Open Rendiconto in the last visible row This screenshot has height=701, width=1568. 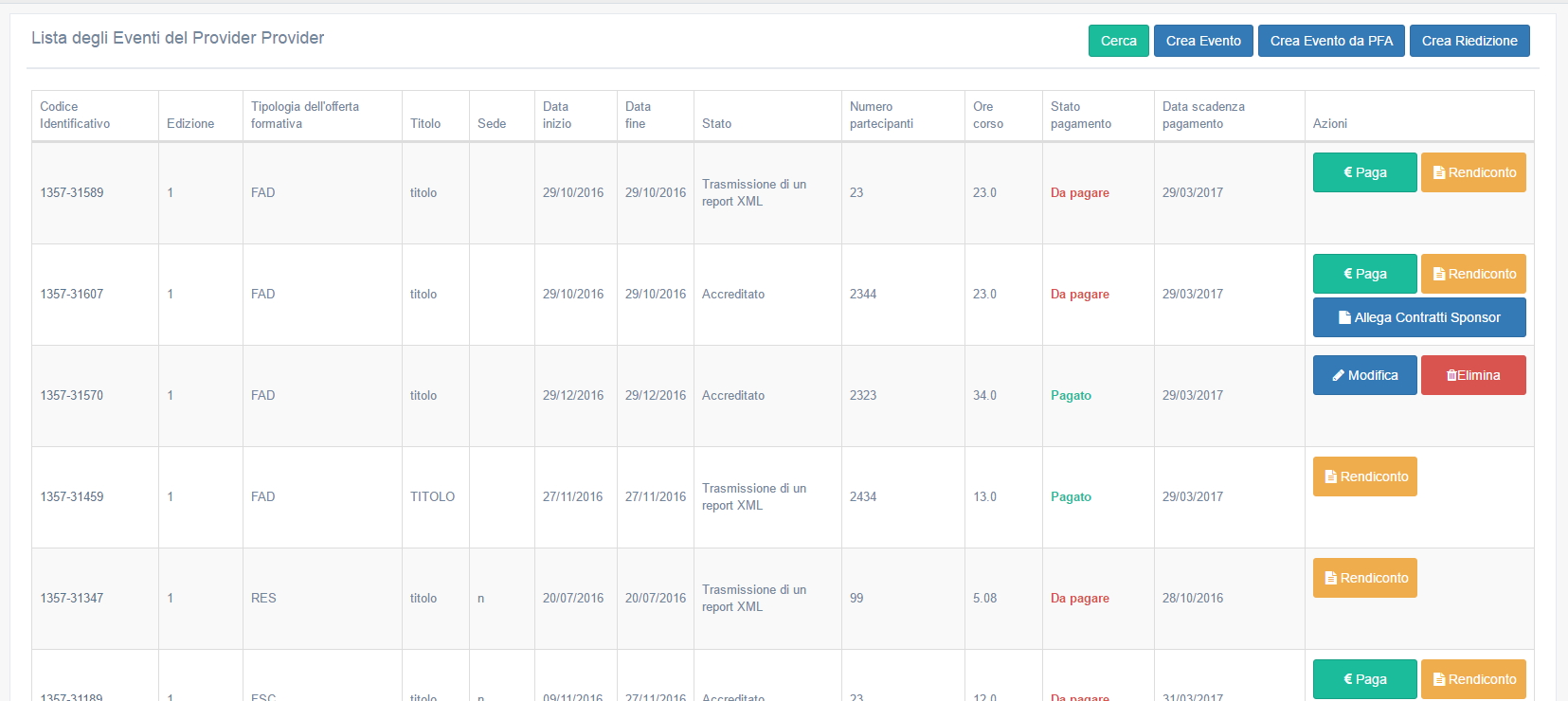coord(1473,679)
